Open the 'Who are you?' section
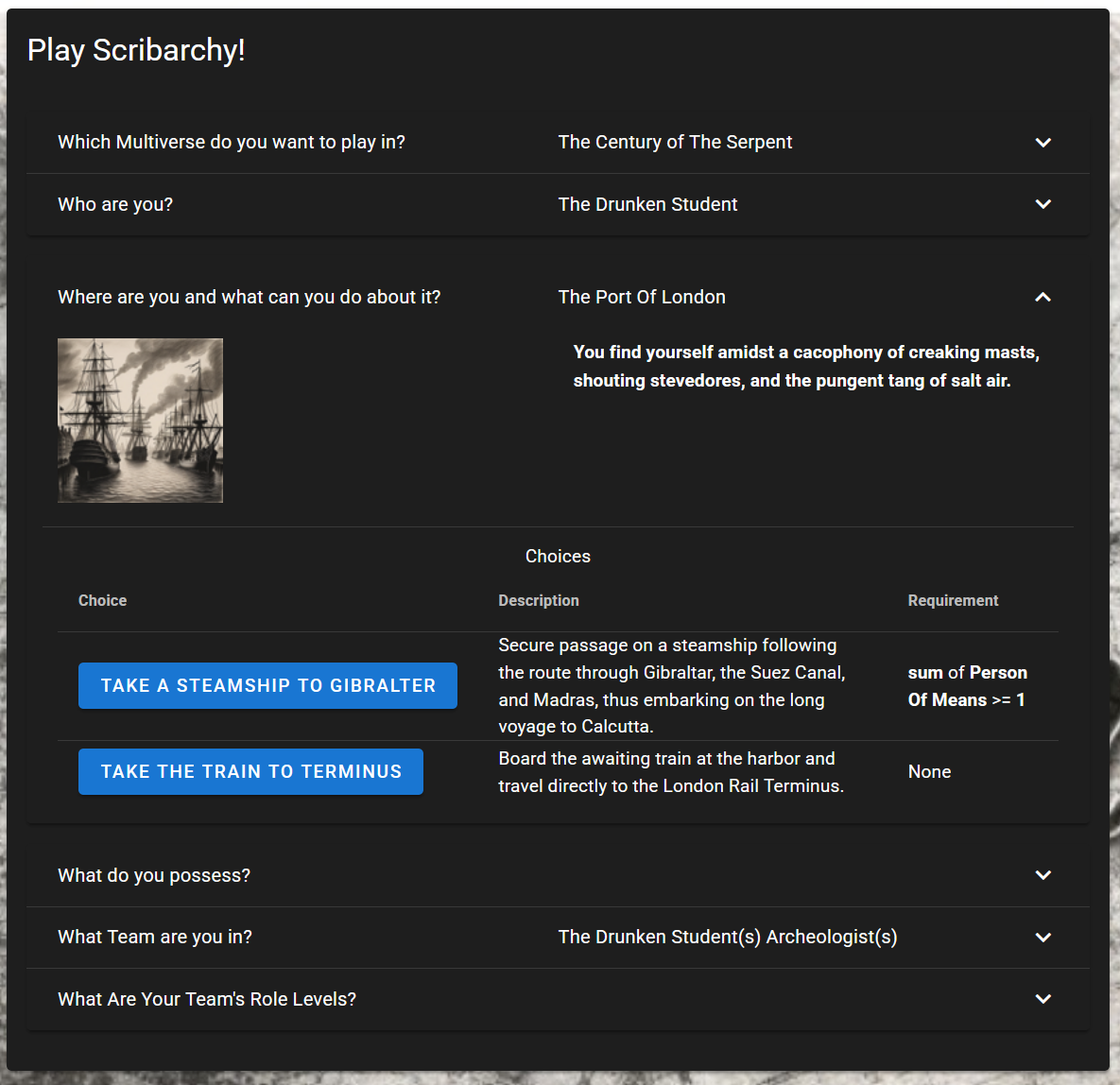Image resolution: width=1120 pixels, height=1085 pixels. tap(115, 204)
